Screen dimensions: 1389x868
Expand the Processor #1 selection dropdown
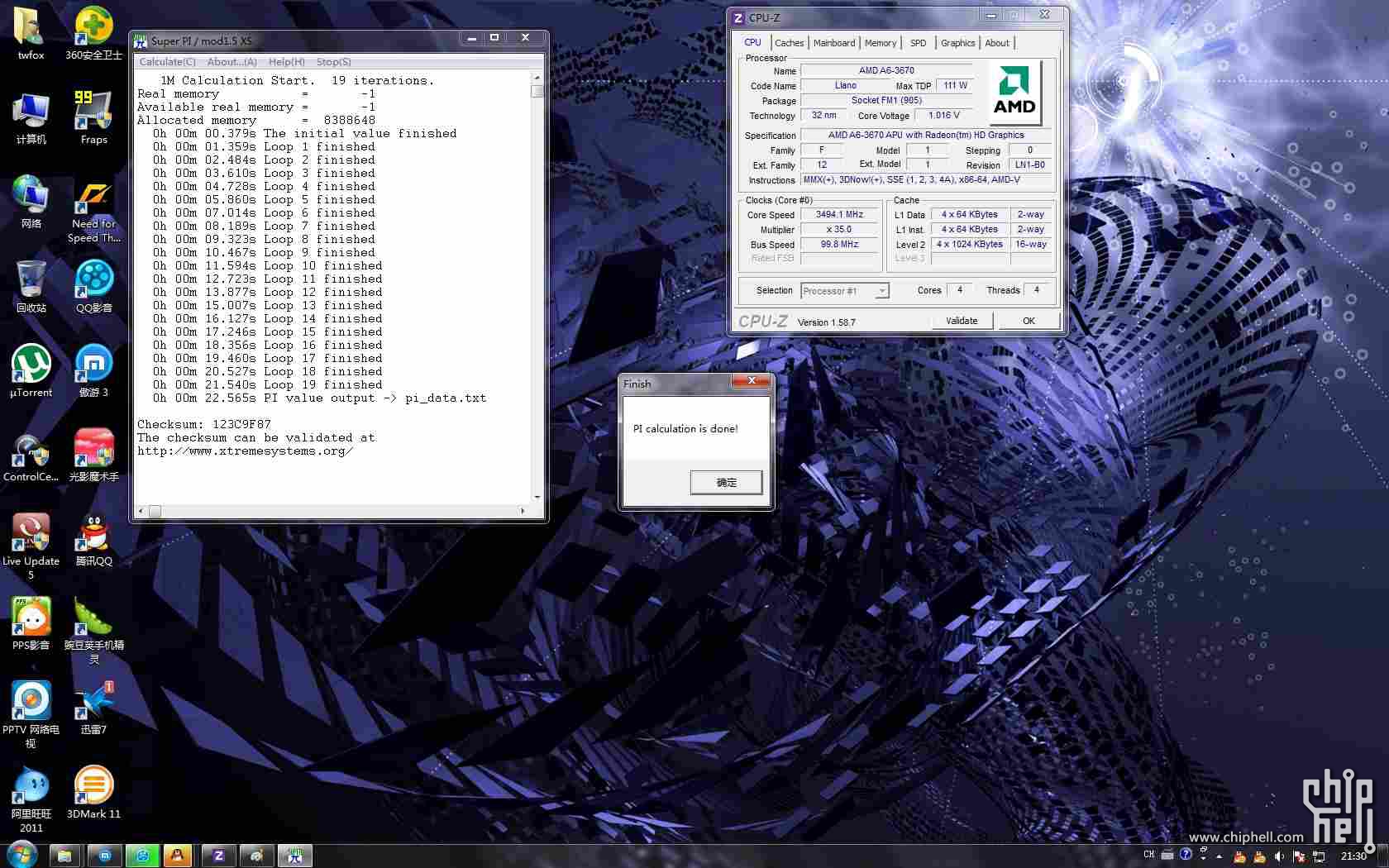click(x=882, y=291)
